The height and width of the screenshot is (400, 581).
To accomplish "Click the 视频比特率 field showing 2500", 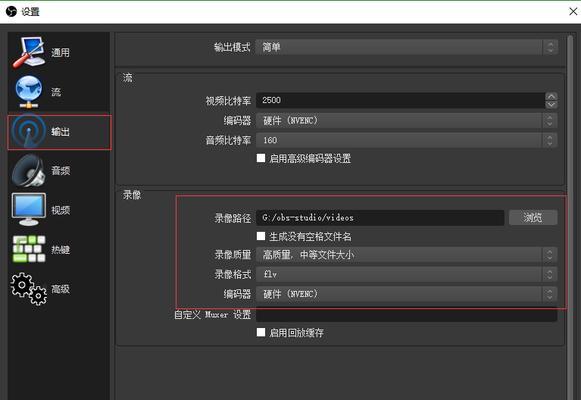I will click(x=400, y=100).
